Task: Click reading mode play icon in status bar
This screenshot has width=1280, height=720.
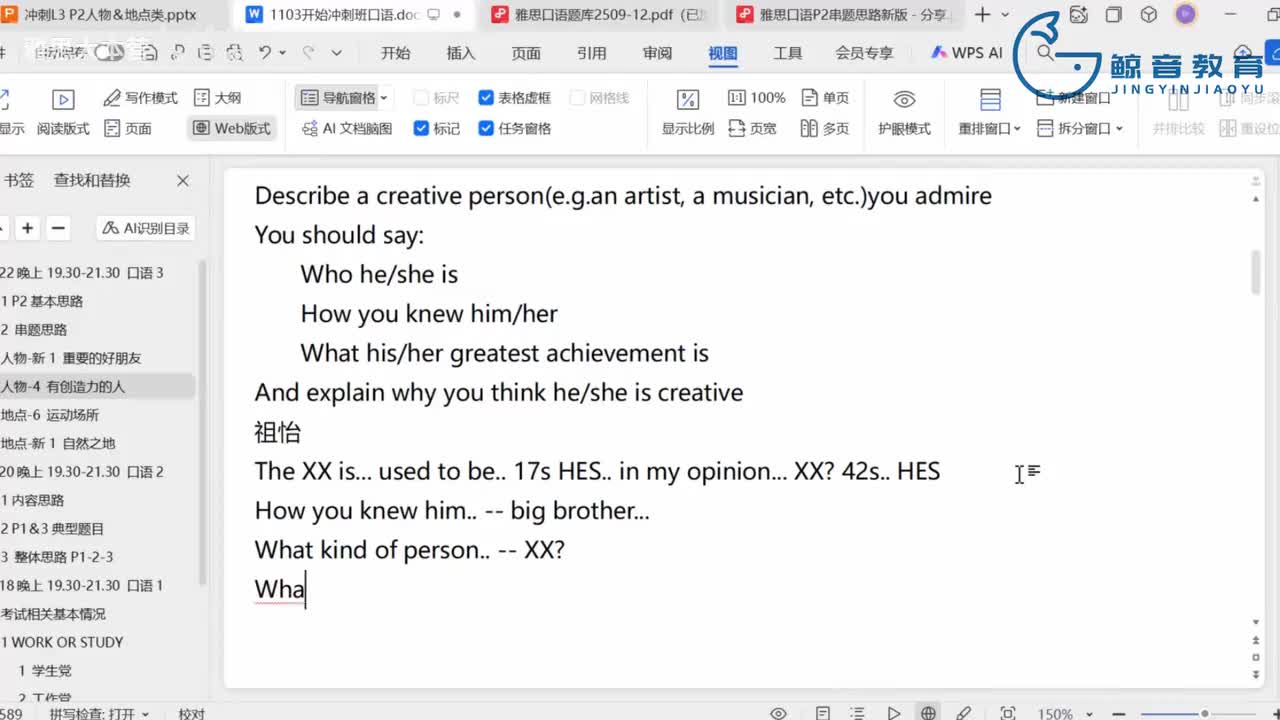Action: (893, 713)
